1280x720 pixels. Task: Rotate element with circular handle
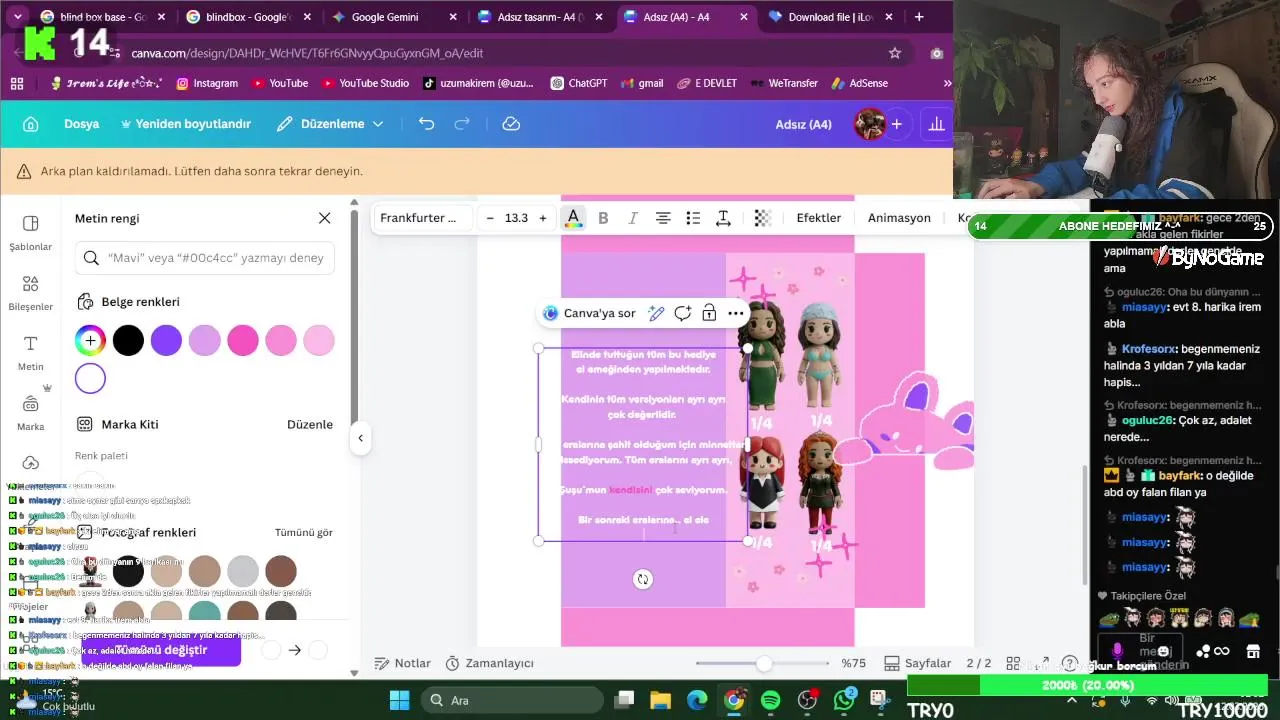coord(643,579)
